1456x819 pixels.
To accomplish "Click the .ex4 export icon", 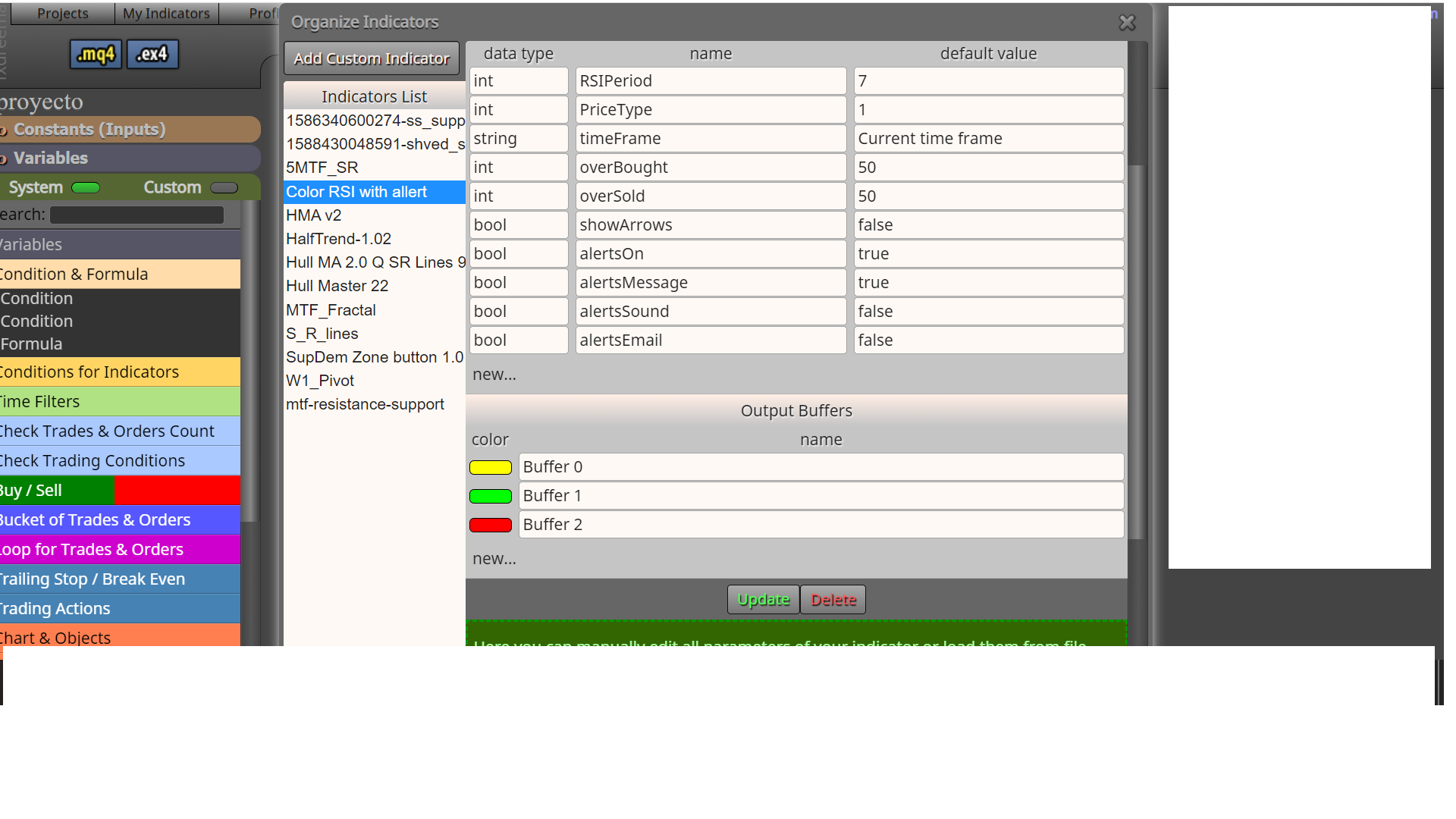I will pos(152,54).
